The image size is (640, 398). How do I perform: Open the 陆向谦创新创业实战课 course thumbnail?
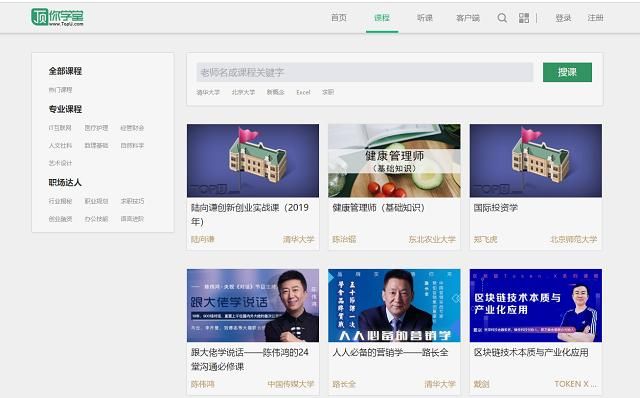tap(253, 161)
